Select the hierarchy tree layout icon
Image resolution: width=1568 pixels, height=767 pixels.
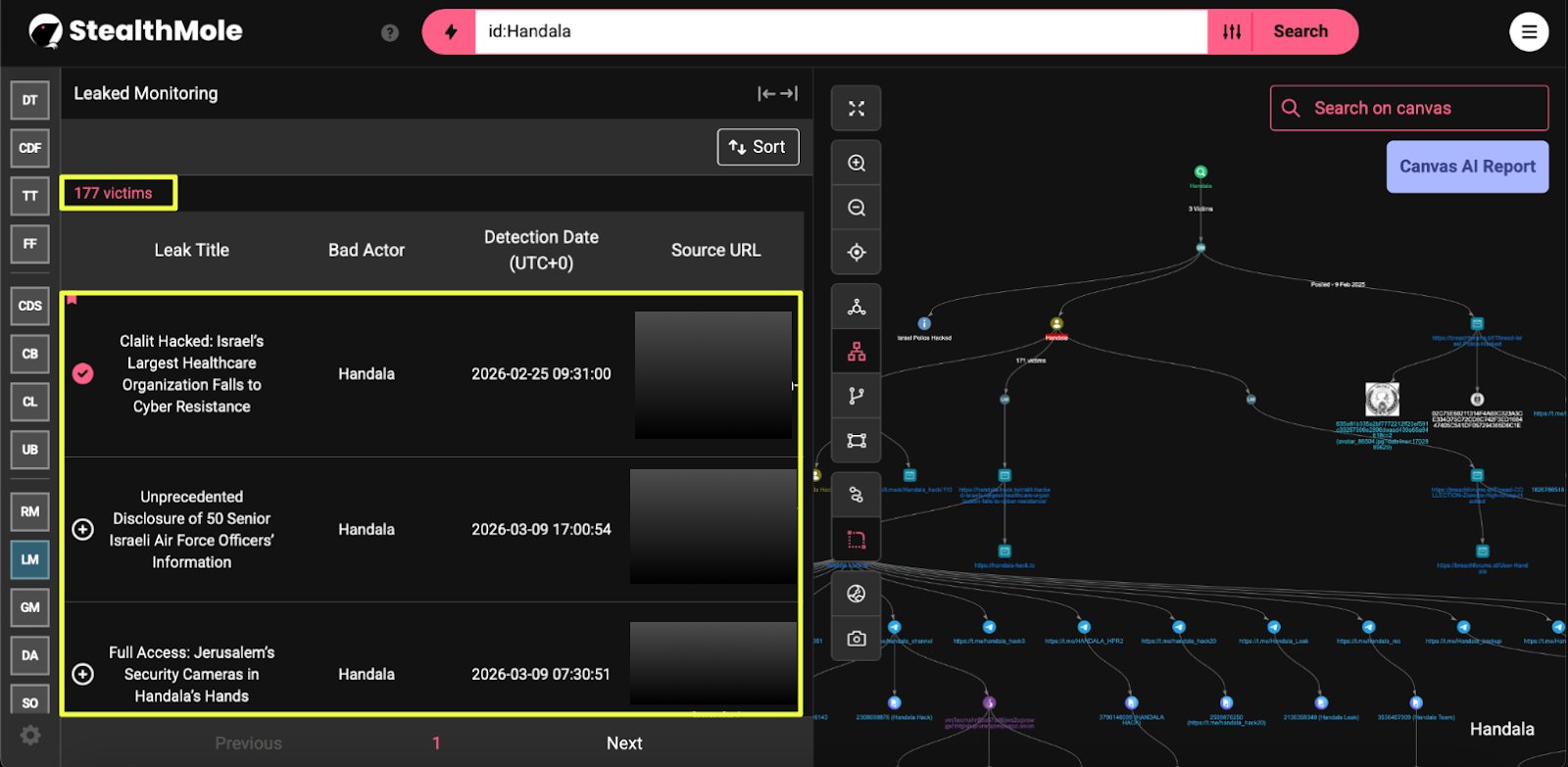click(x=856, y=352)
